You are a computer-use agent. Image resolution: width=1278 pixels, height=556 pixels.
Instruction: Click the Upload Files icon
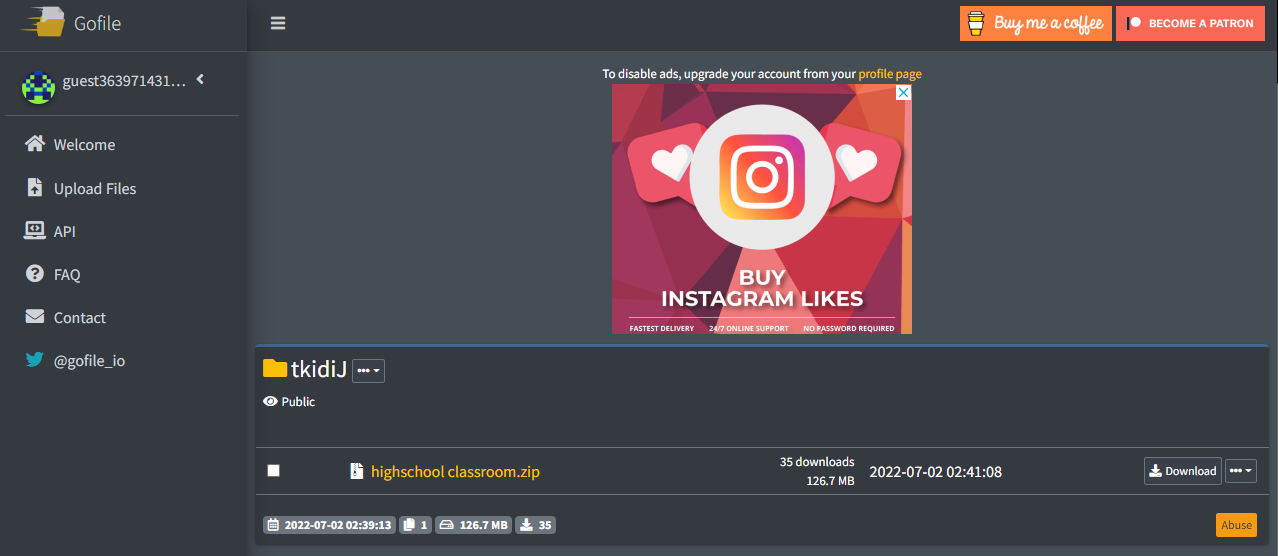(35, 188)
